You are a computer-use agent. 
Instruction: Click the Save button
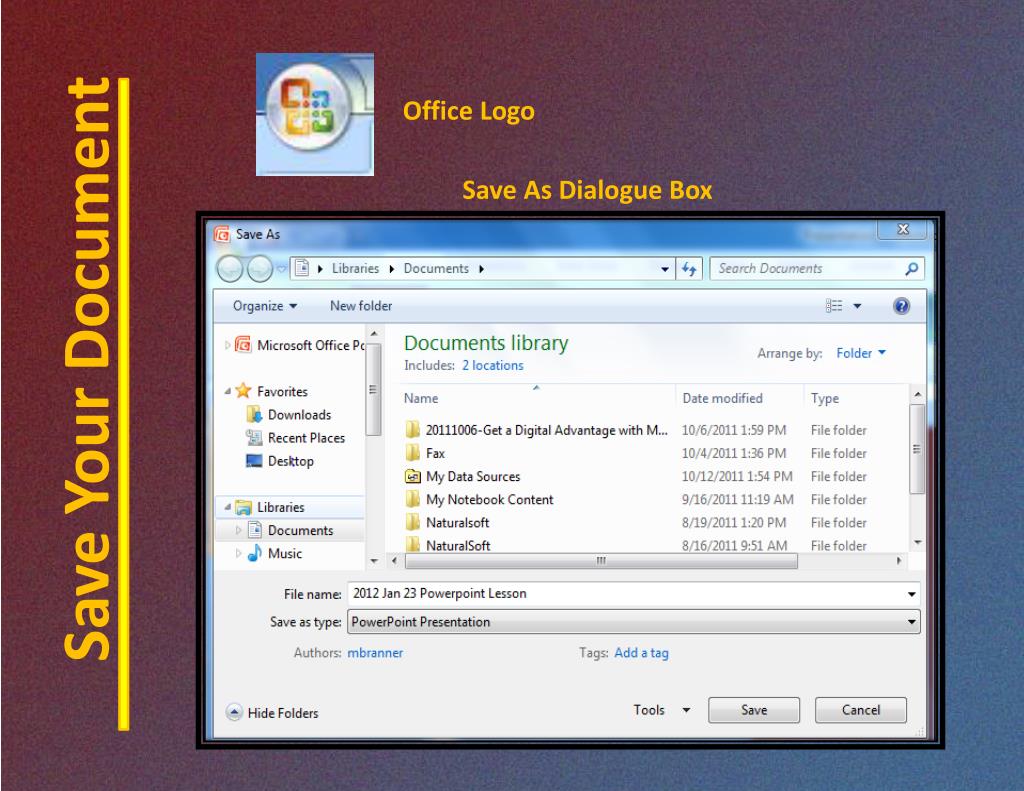click(x=754, y=710)
